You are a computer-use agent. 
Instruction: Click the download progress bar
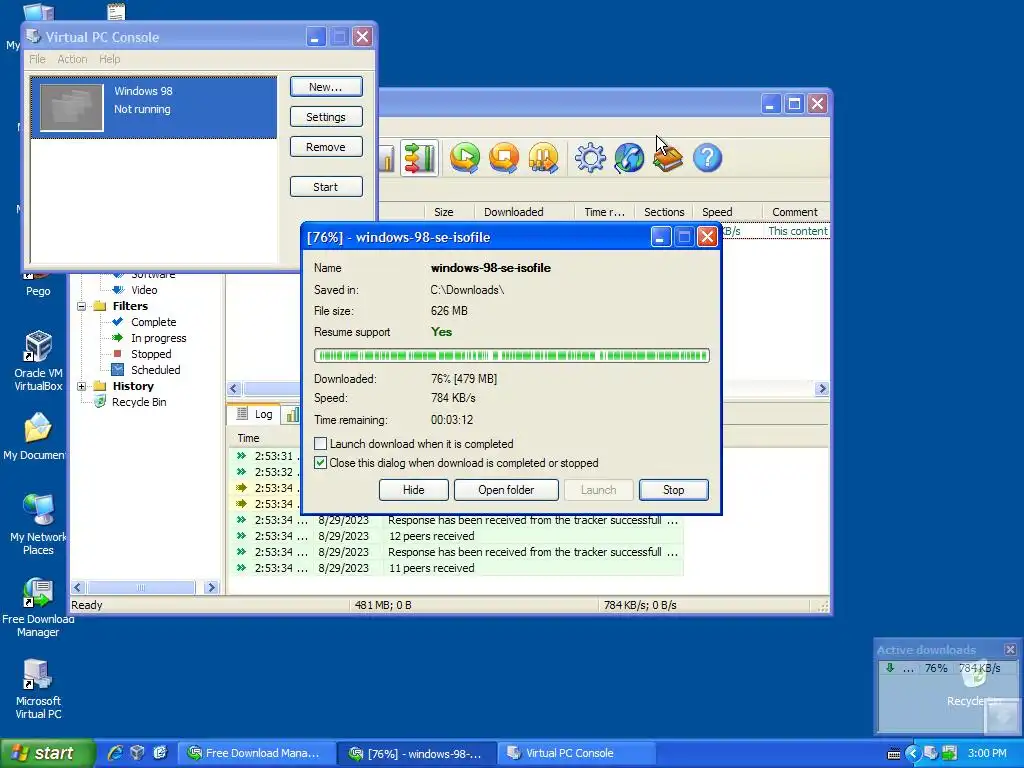tap(511, 355)
